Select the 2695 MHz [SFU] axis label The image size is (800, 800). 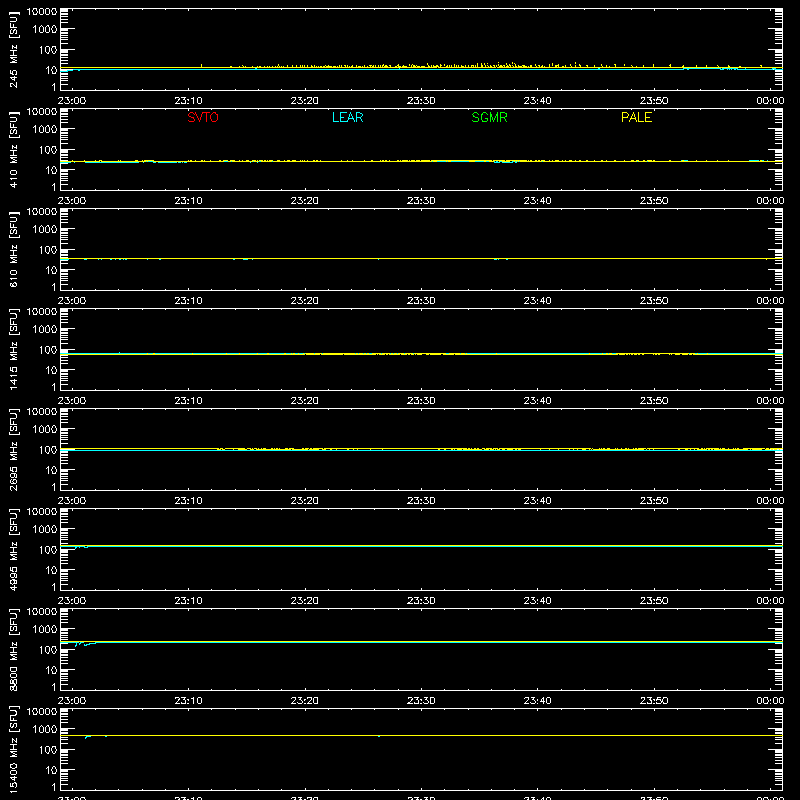click(x=13, y=449)
